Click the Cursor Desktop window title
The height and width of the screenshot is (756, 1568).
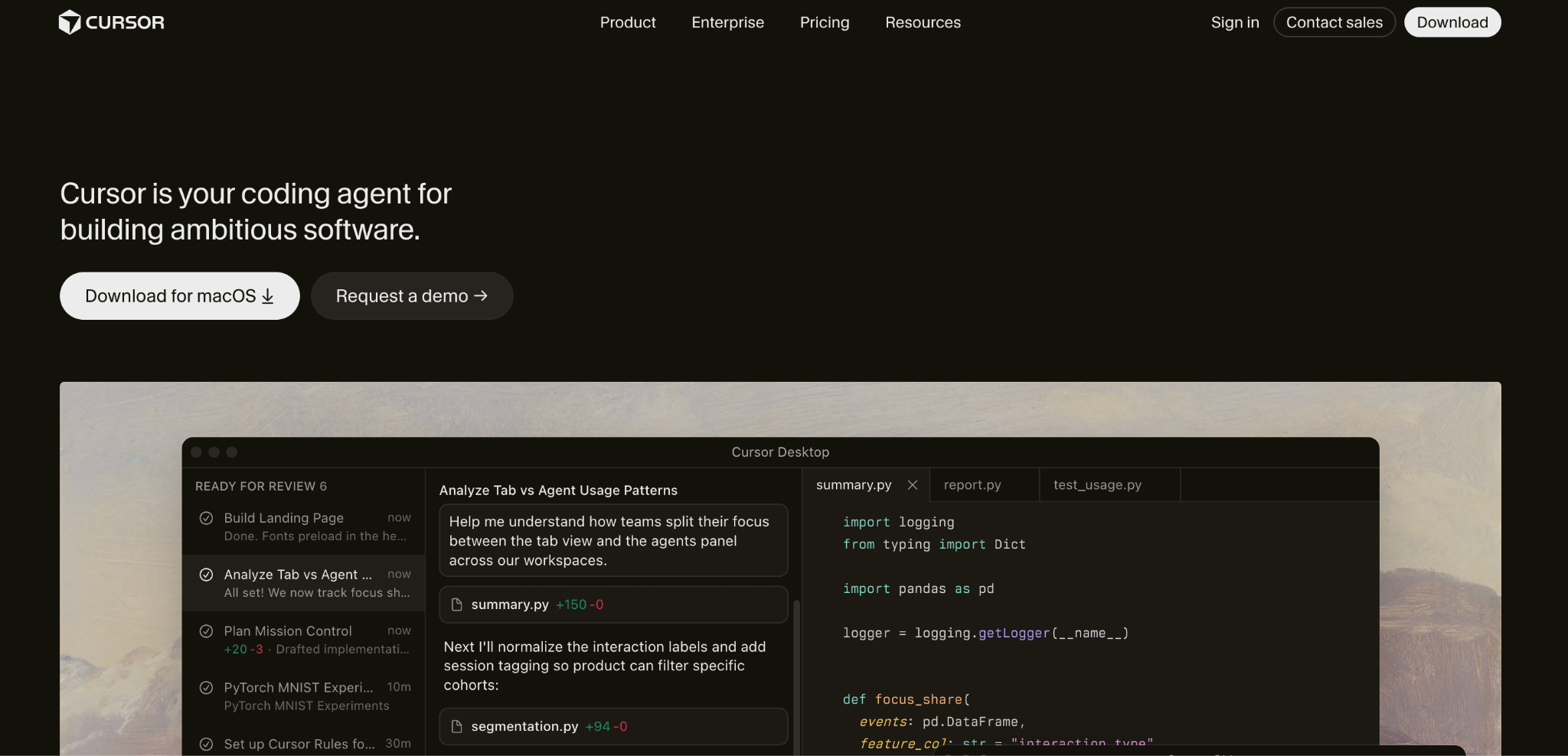coord(780,452)
